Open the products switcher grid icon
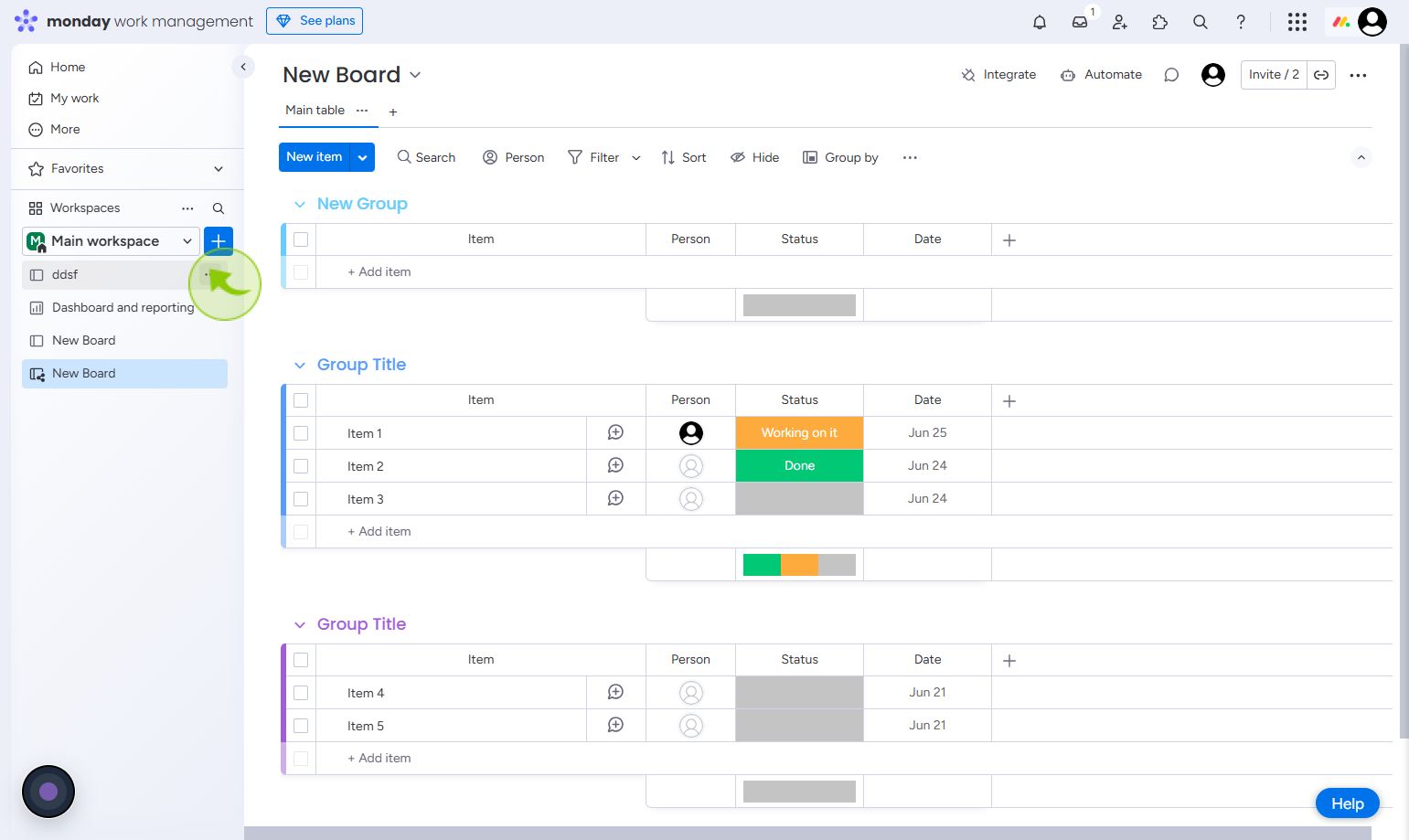Screen dimensions: 1409x840 1297,22
